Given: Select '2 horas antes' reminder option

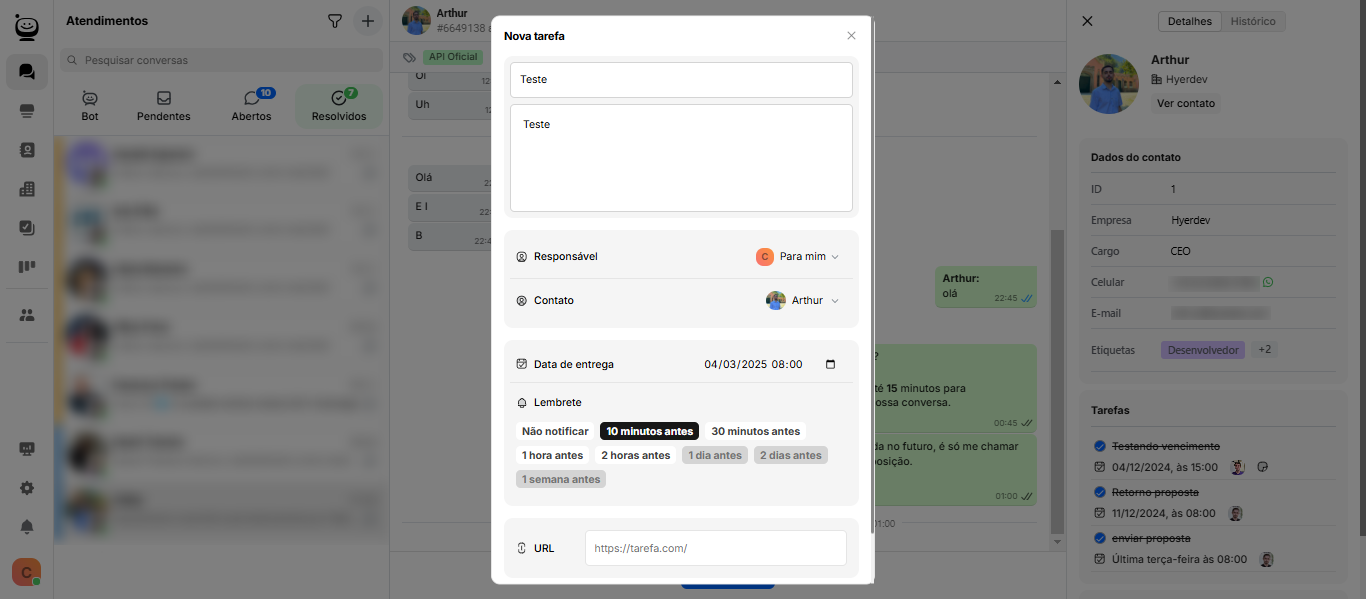Looking at the screenshot, I should pos(636,456).
